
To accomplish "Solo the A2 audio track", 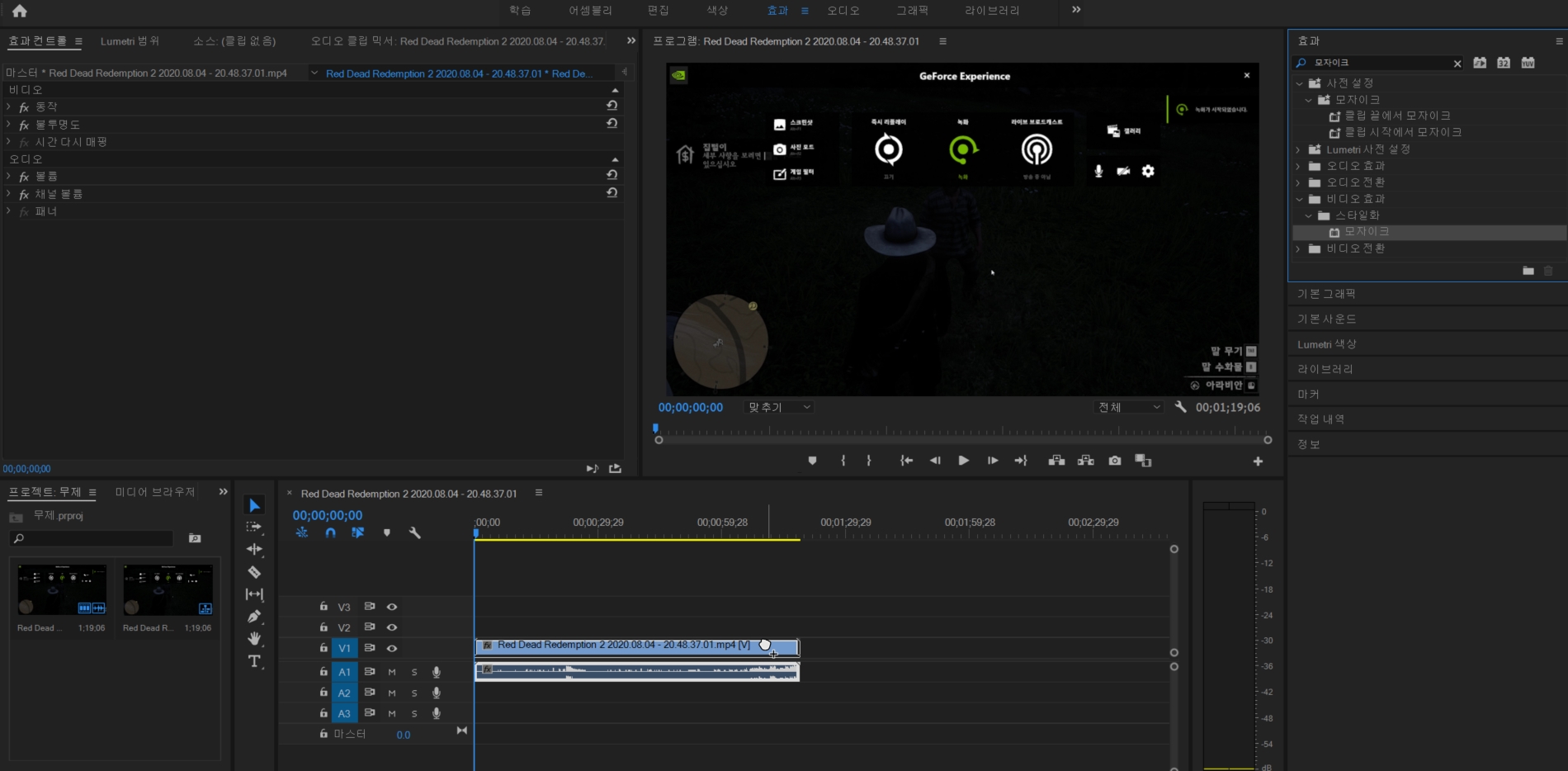I will [414, 693].
